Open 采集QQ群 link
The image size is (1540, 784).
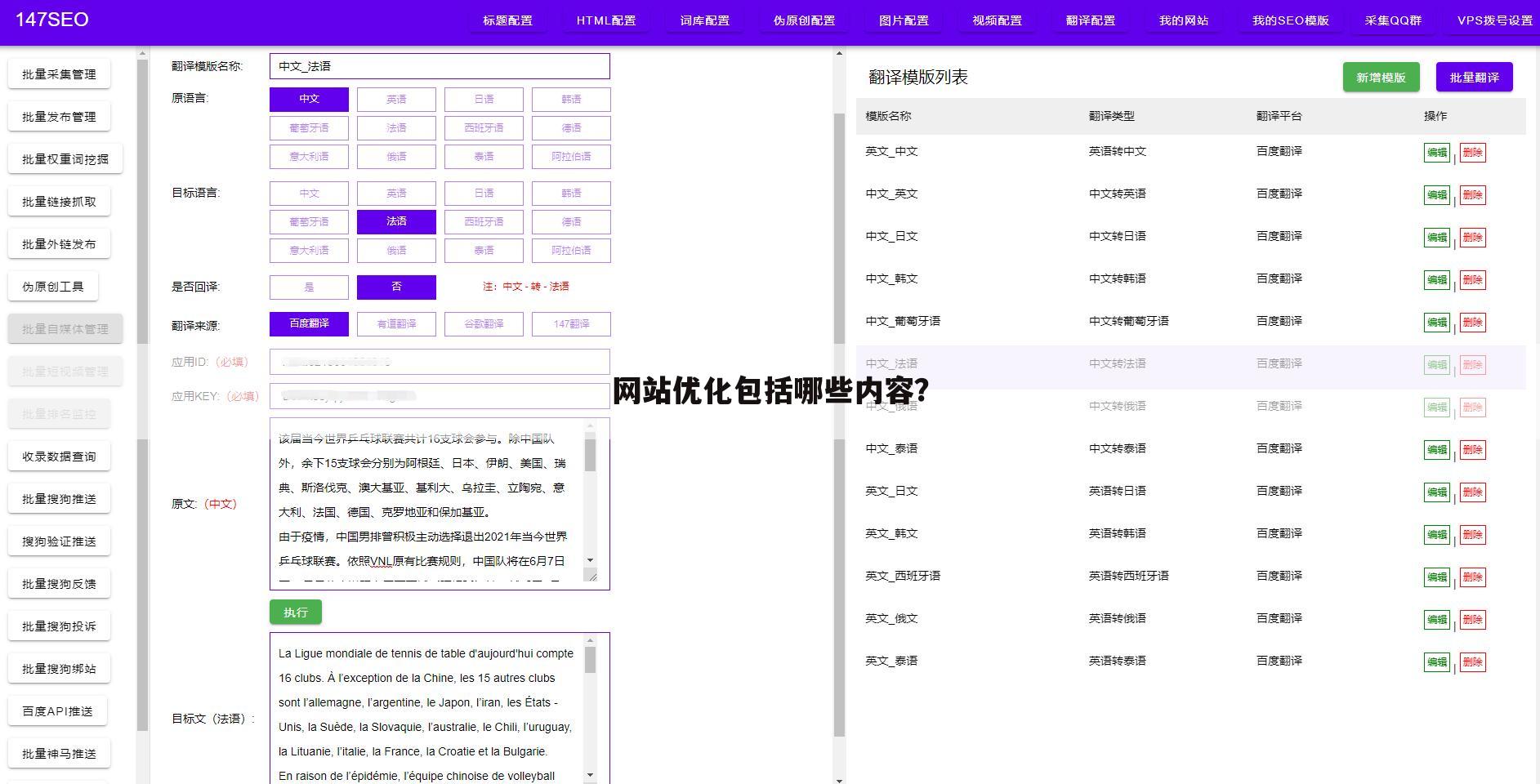pyautogui.click(x=1393, y=20)
